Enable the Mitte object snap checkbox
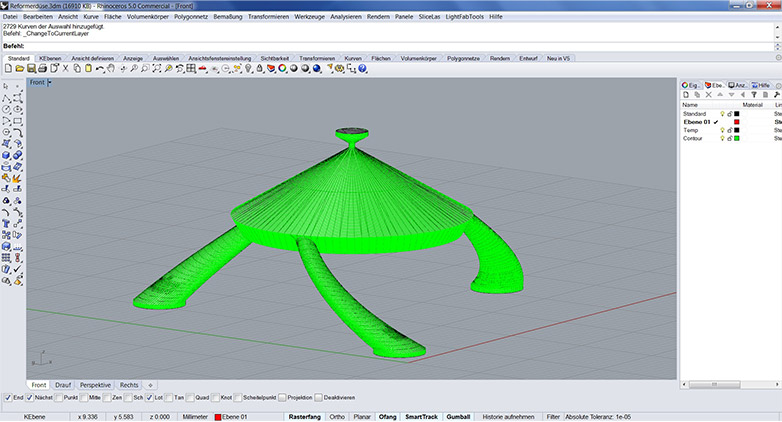The height and width of the screenshot is (422, 782). coord(83,398)
